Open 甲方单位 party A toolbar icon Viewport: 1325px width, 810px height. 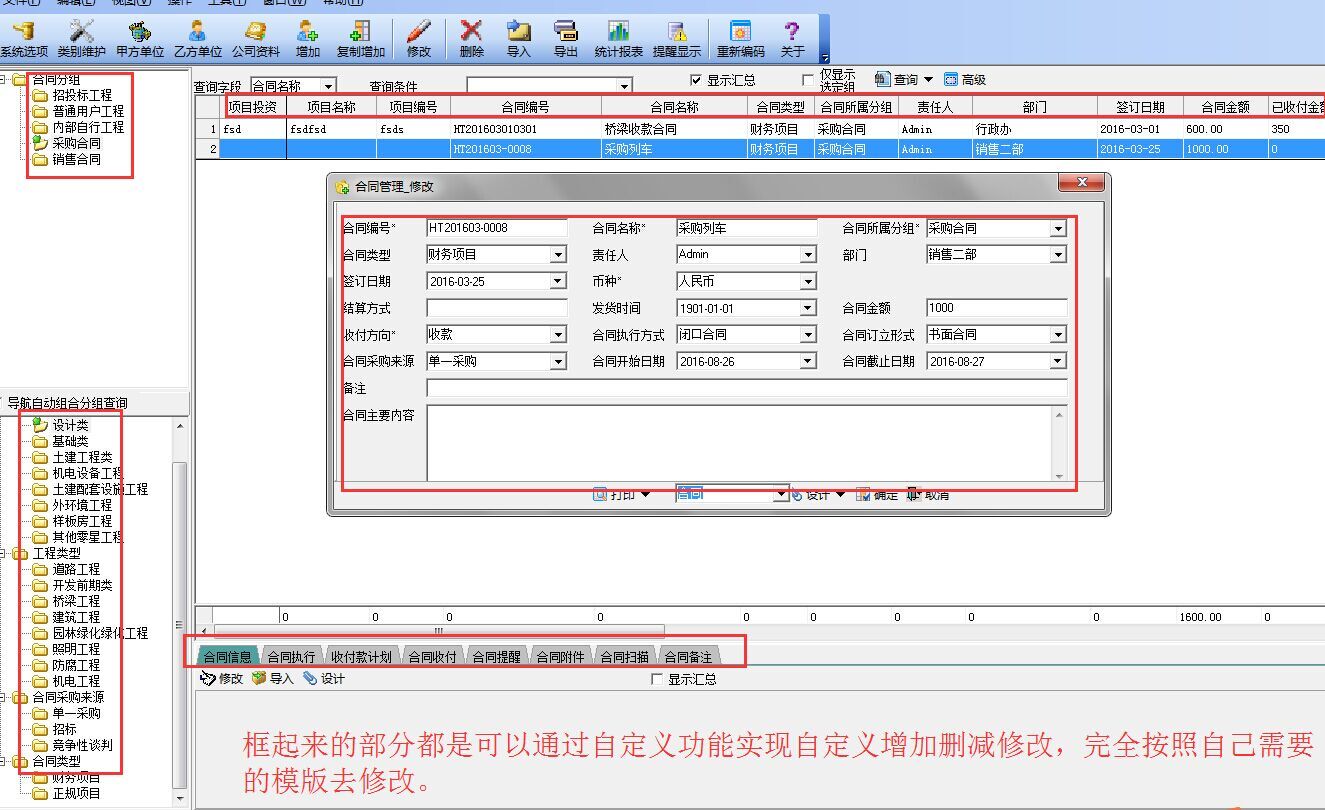pos(140,38)
